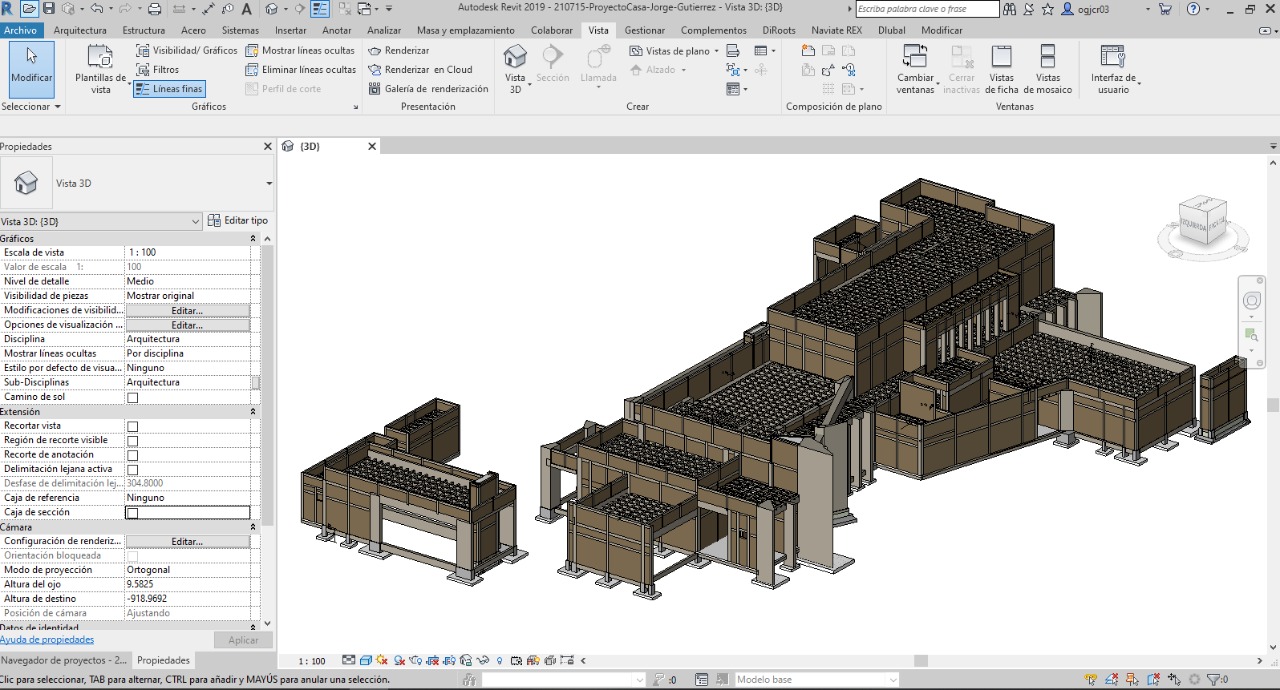Screen dimensions: 1280x690
Task: Open the Sección creation tool
Action: (552, 62)
